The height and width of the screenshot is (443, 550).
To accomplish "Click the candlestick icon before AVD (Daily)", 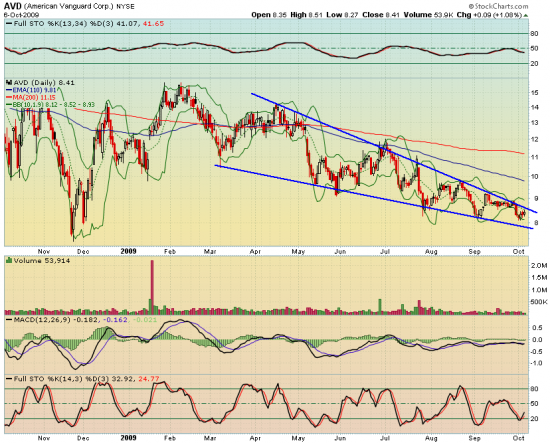I will (x=8, y=82).
